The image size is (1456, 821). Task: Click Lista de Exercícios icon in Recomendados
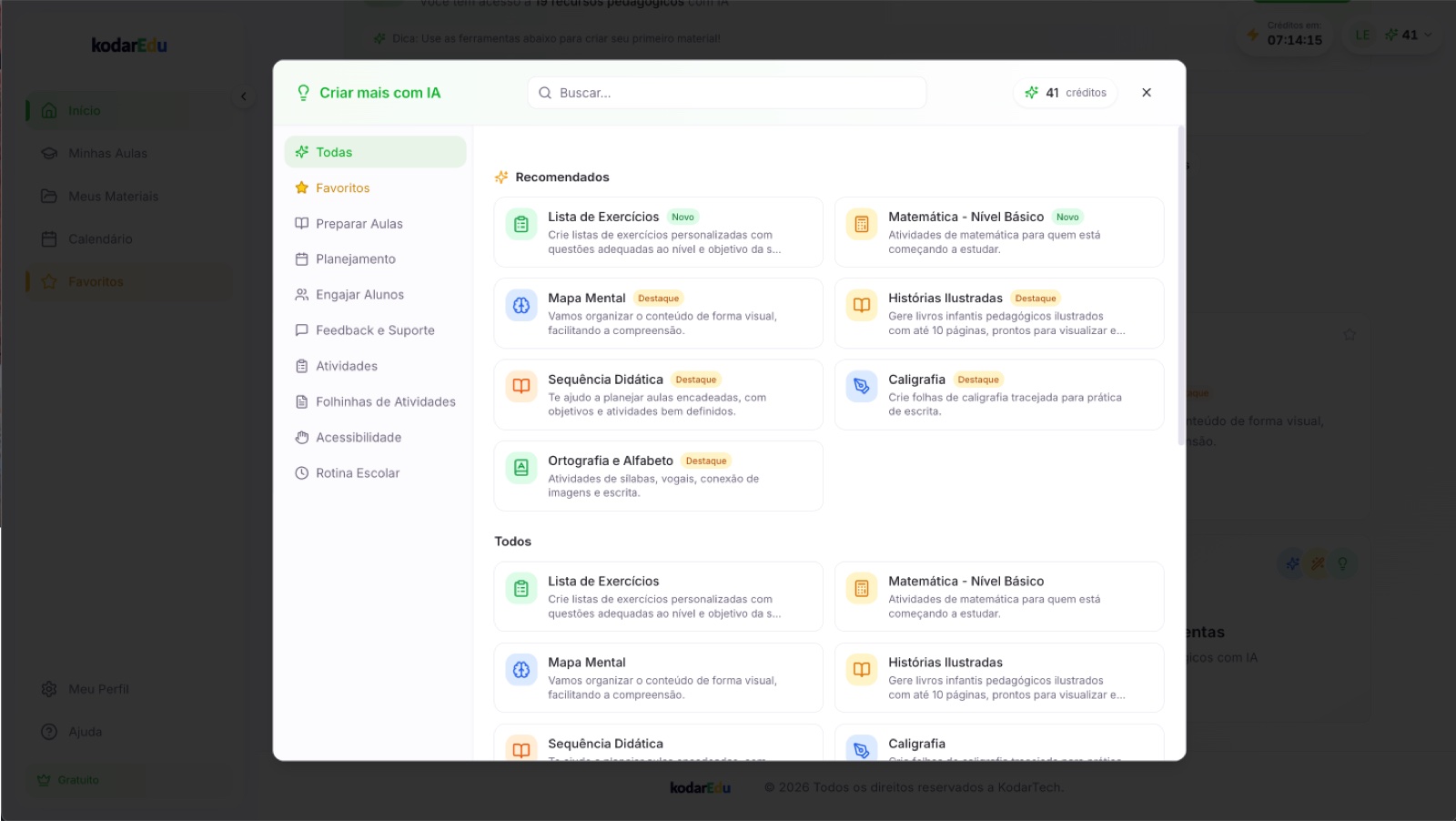(x=521, y=224)
